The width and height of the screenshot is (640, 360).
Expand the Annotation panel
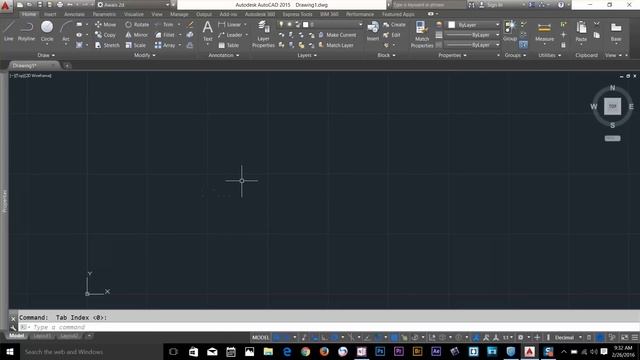[224, 55]
